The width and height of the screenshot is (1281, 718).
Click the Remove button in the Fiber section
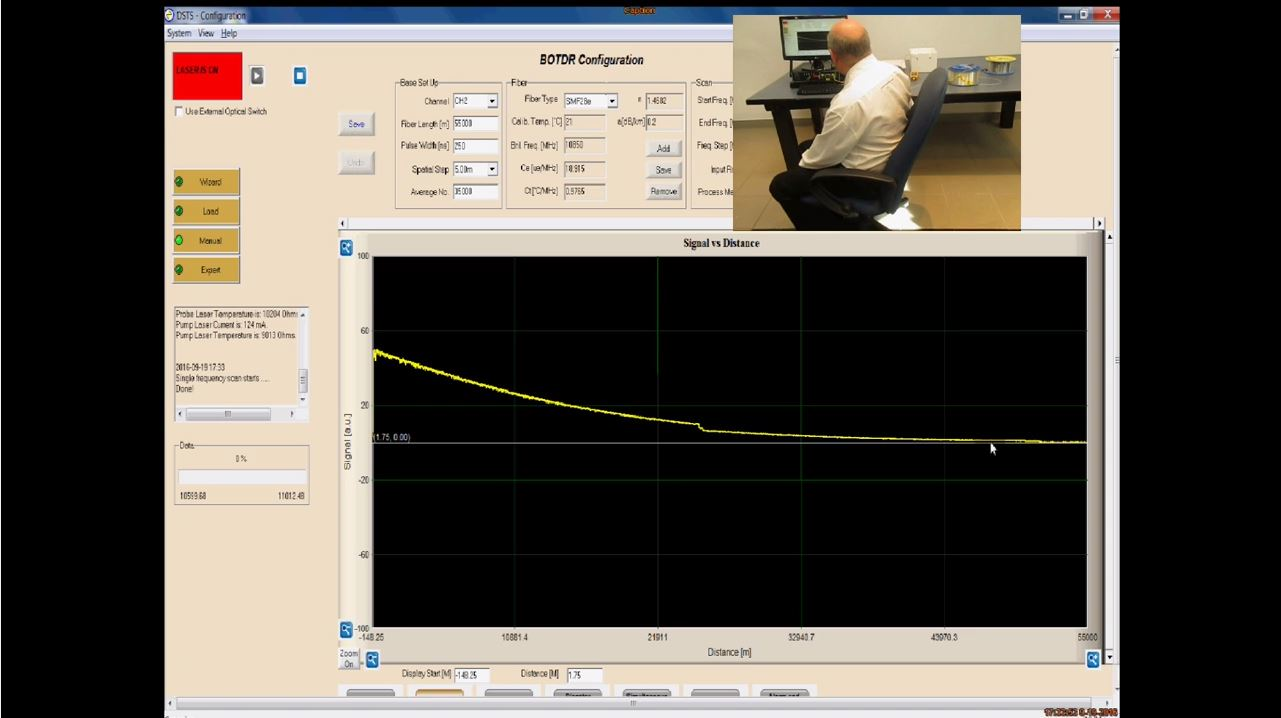[663, 192]
